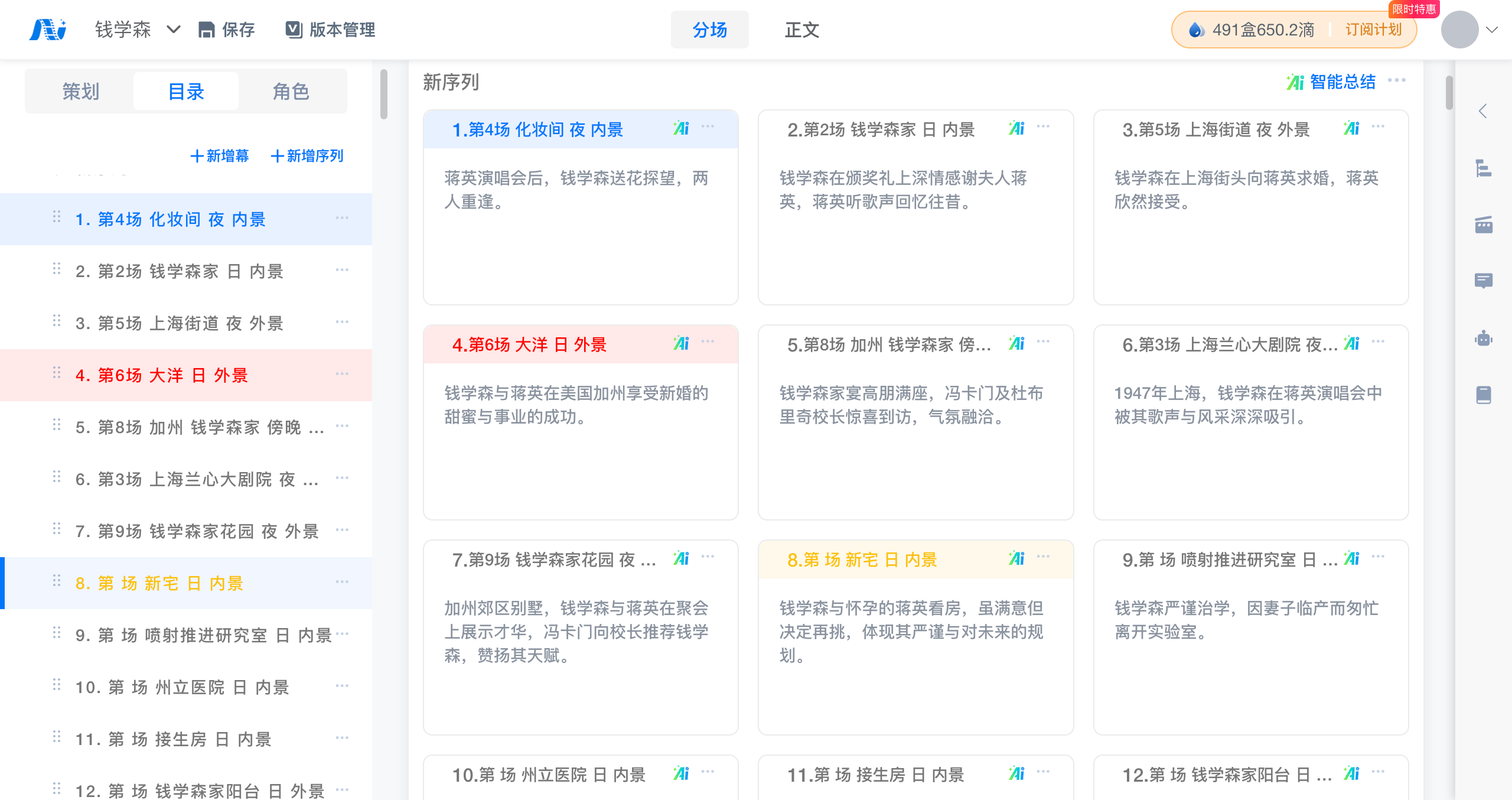Switch to the 分场 tab
The width and height of the screenshot is (1512, 800).
(x=709, y=30)
